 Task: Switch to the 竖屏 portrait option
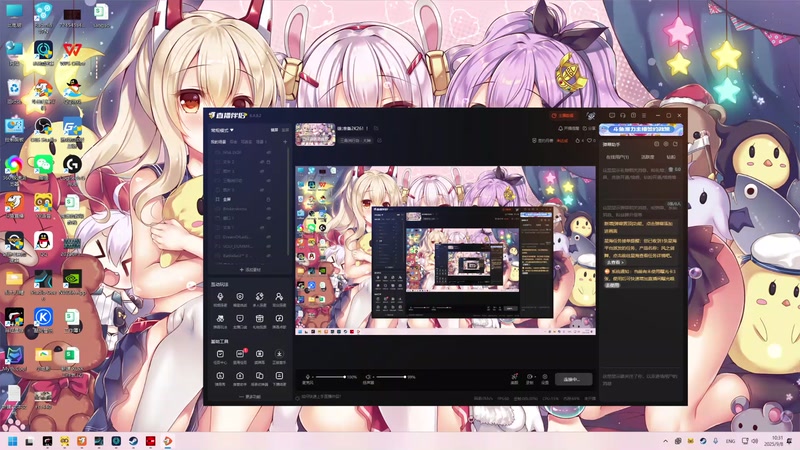click(285, 130)
